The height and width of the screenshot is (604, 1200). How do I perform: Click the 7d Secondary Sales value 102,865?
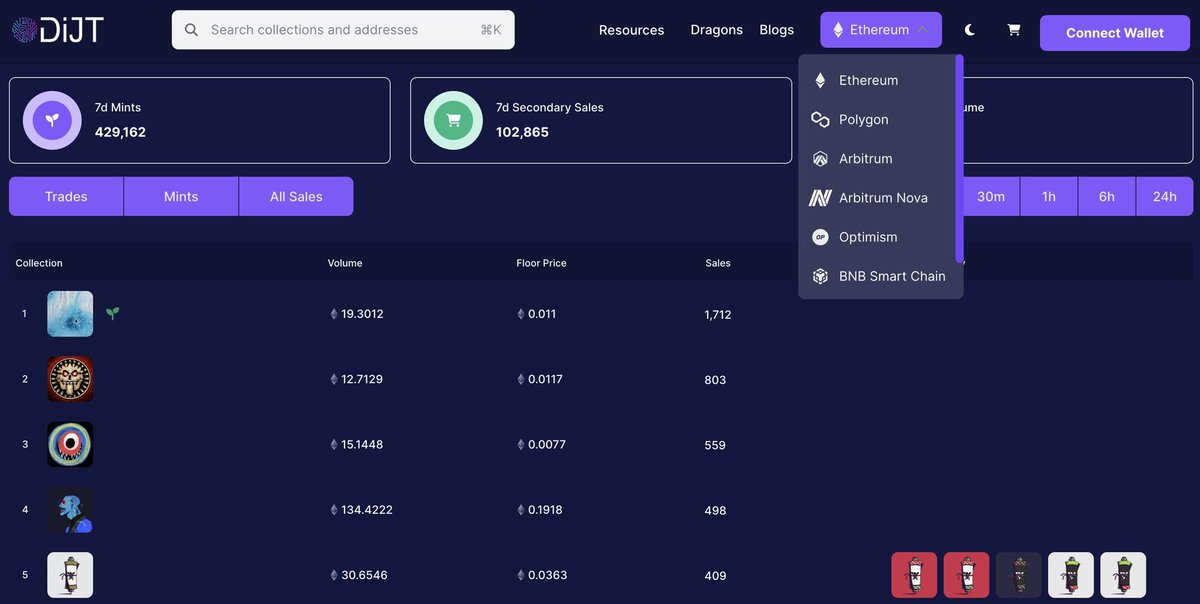click(x=522, y=132)
